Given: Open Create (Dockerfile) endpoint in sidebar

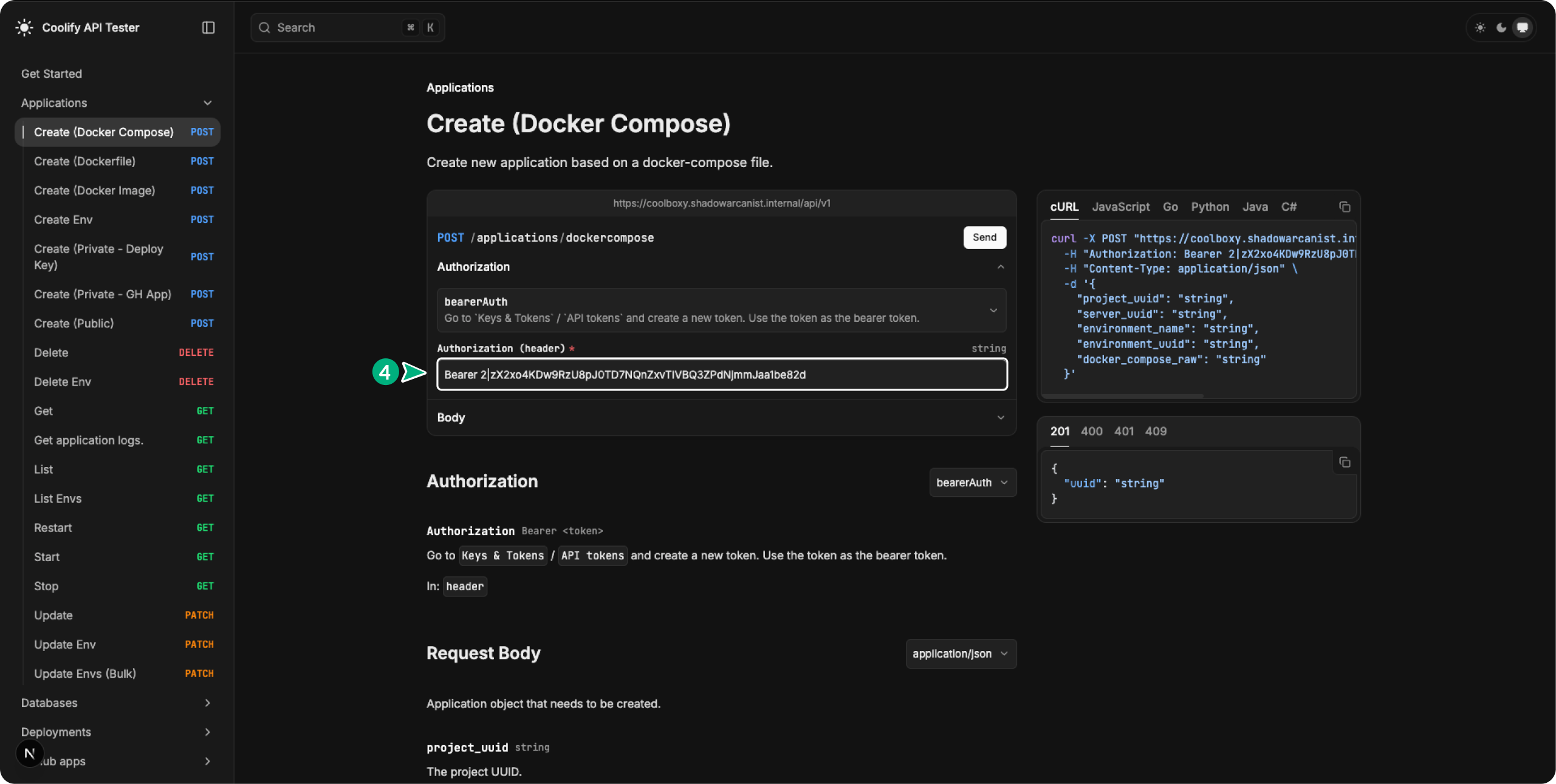Looking at the screenshot, I should click(x=85, y=161).
